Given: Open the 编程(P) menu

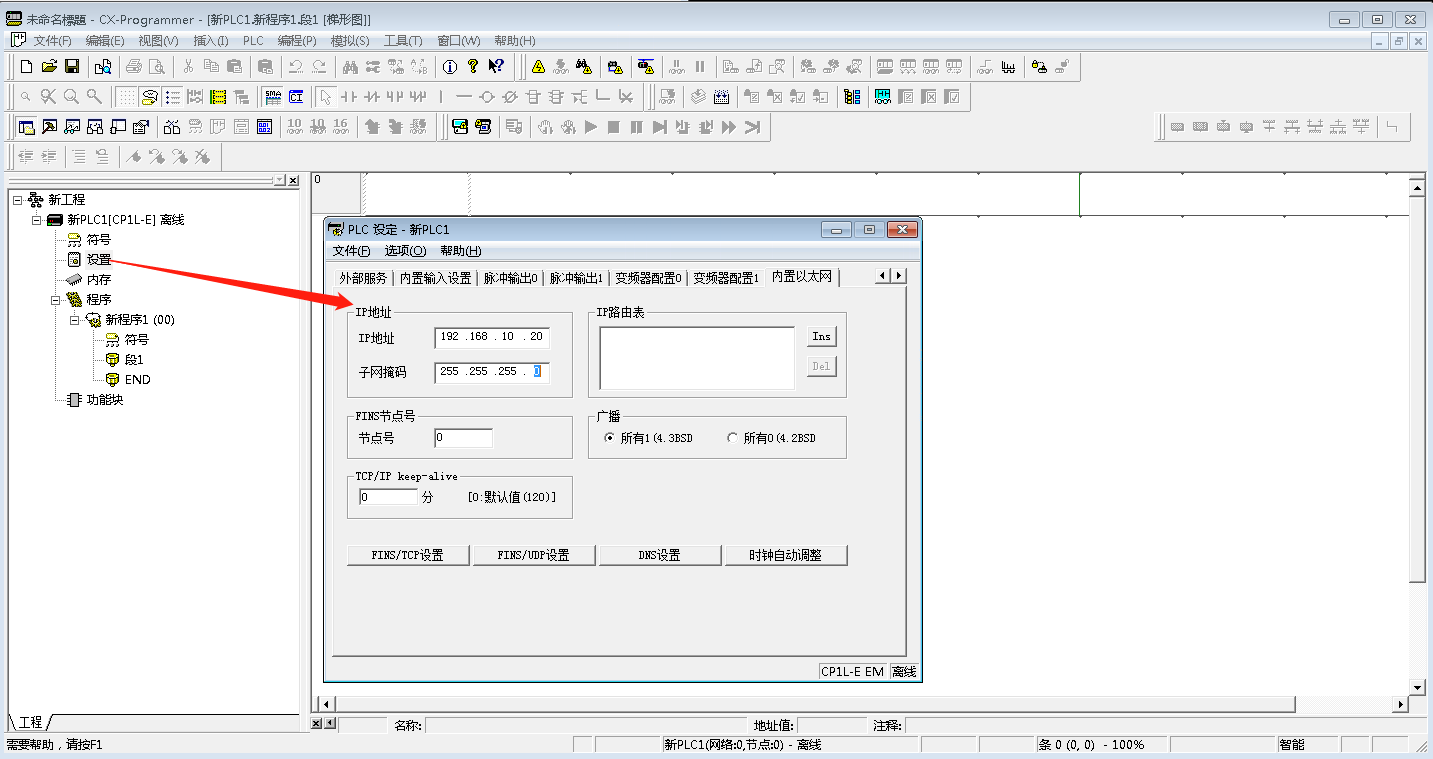Looking at the screenshot, I should pyautogui.click(x=297, y=41).
